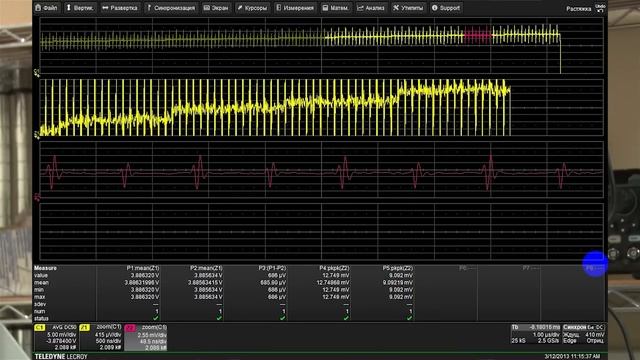Open the Файл menu
The height and width of the screenshot is (360, 640).
point(46,8)
